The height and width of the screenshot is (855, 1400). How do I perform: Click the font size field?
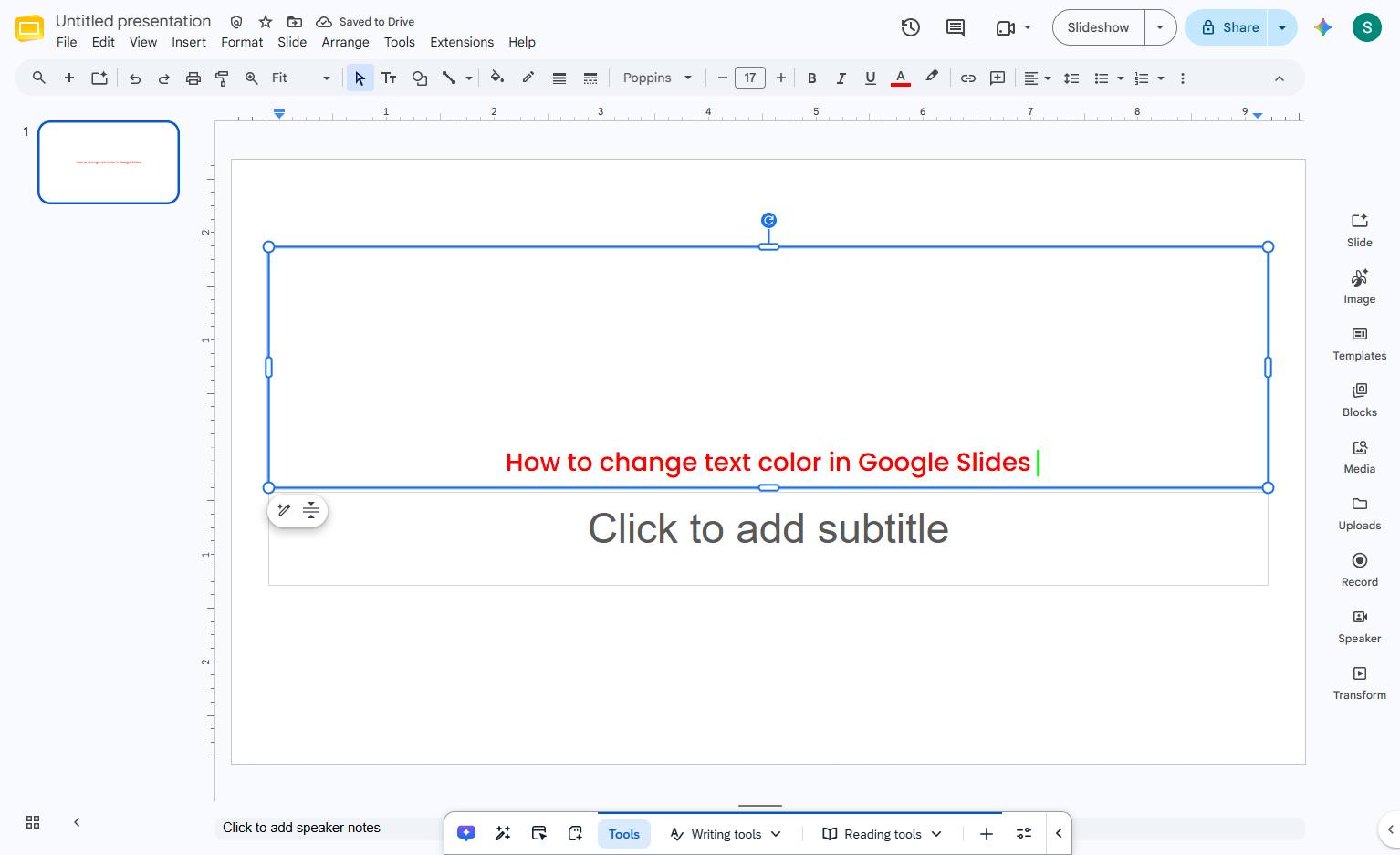pyautogui.click(x=750, y=78)
